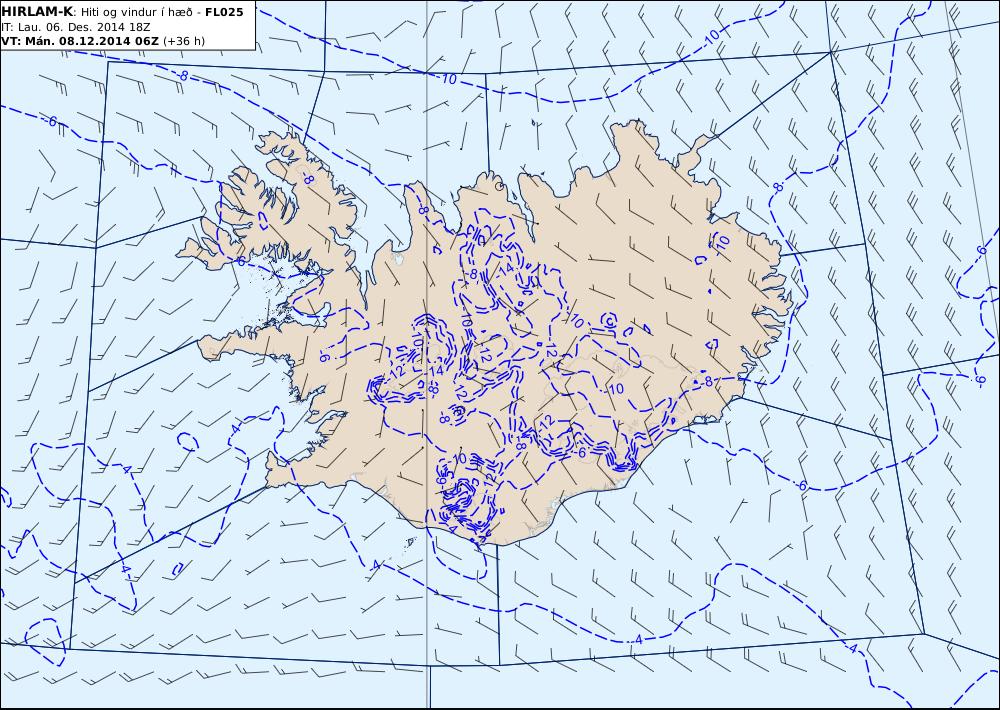The image size is (1000, 710).
Task: Select the 'Hiti og vindur í hæð' title text
Action: pyautogui.click(x=138, y=12)
